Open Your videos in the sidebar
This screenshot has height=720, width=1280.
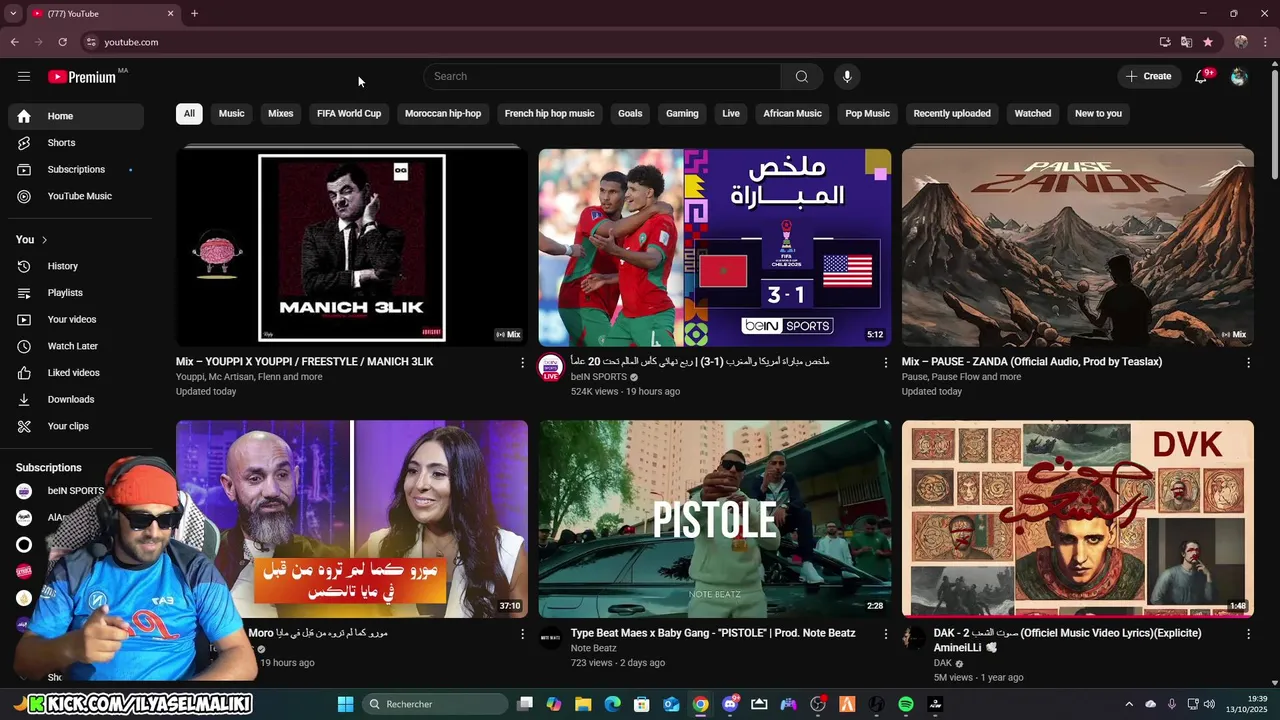click(76, 319)
